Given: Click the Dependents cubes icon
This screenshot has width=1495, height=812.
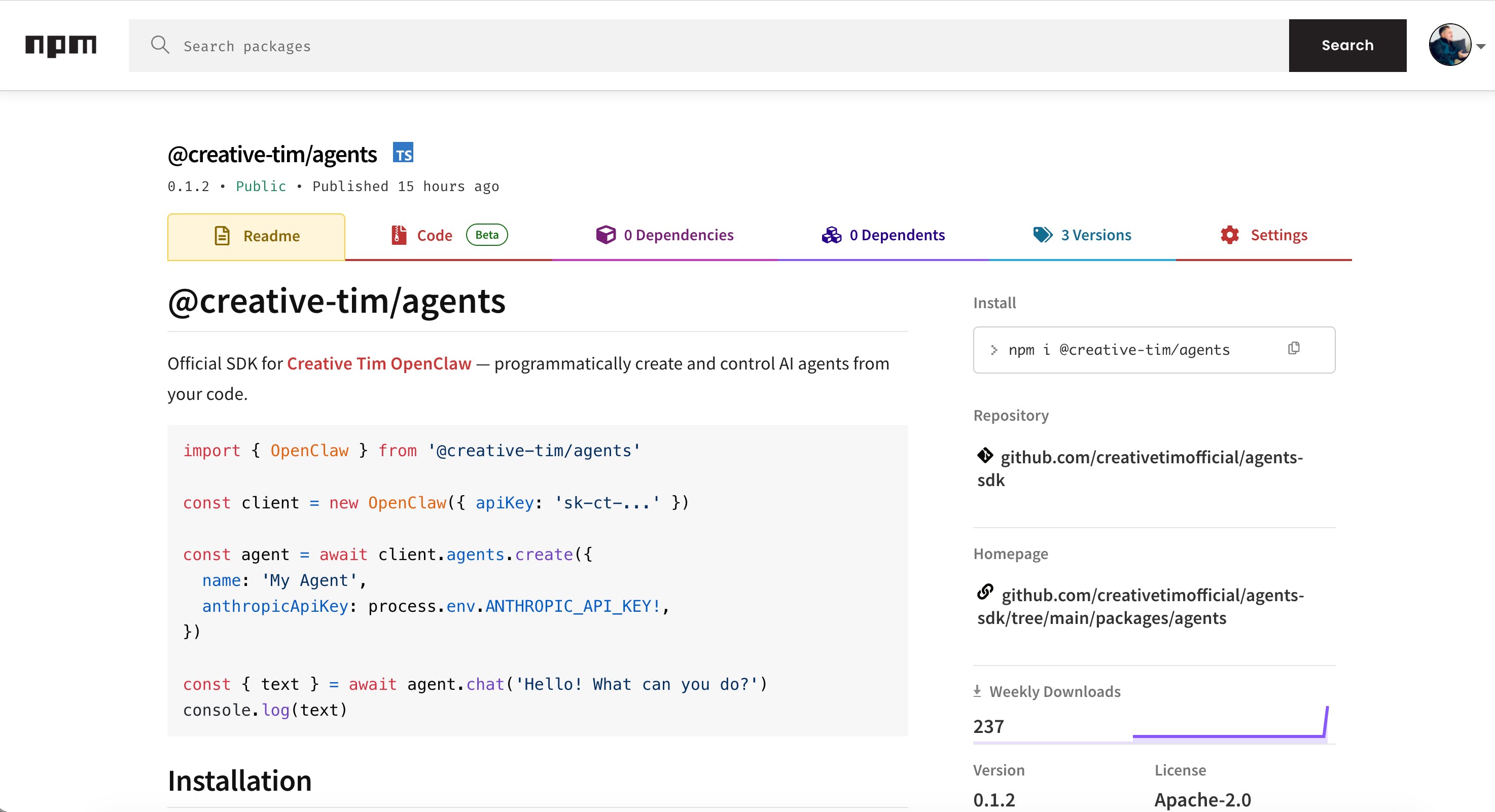Looking at the screenshot, I should coord(831,235).
